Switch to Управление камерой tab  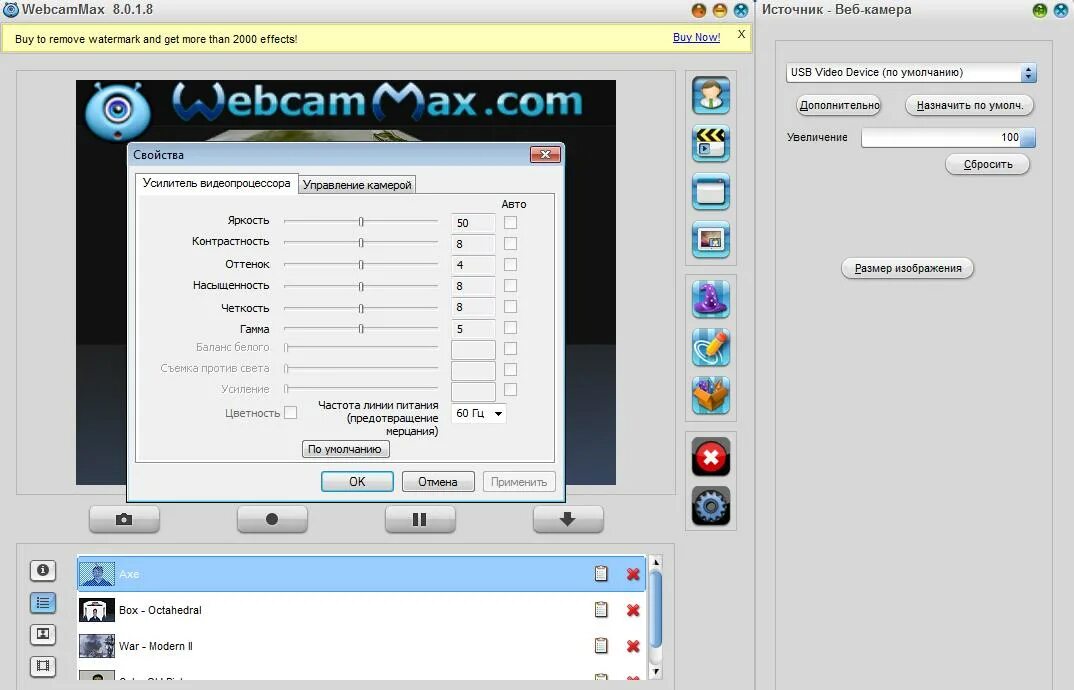point(357,185)
